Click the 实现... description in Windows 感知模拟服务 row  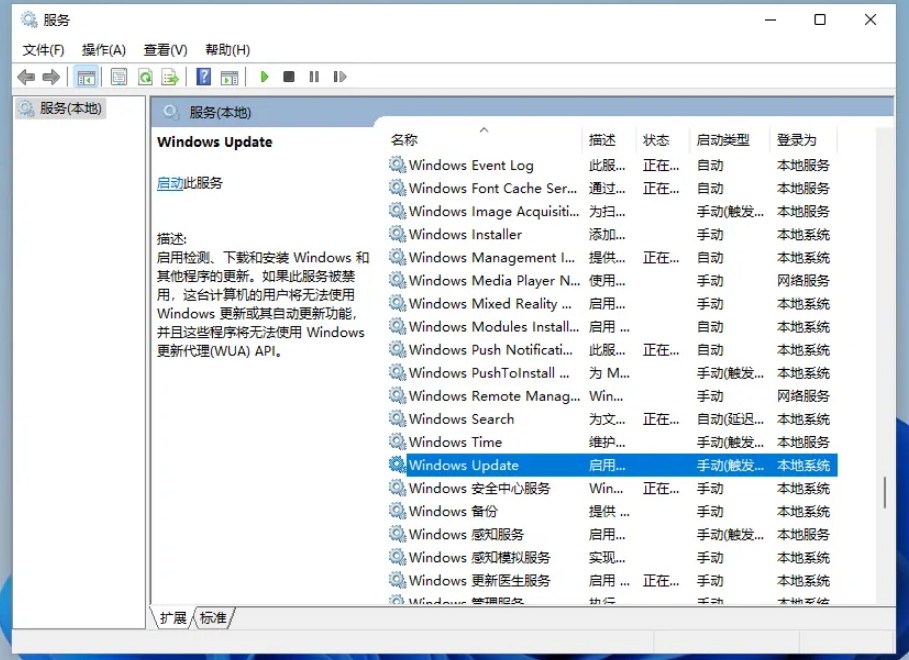coord(607,557)
